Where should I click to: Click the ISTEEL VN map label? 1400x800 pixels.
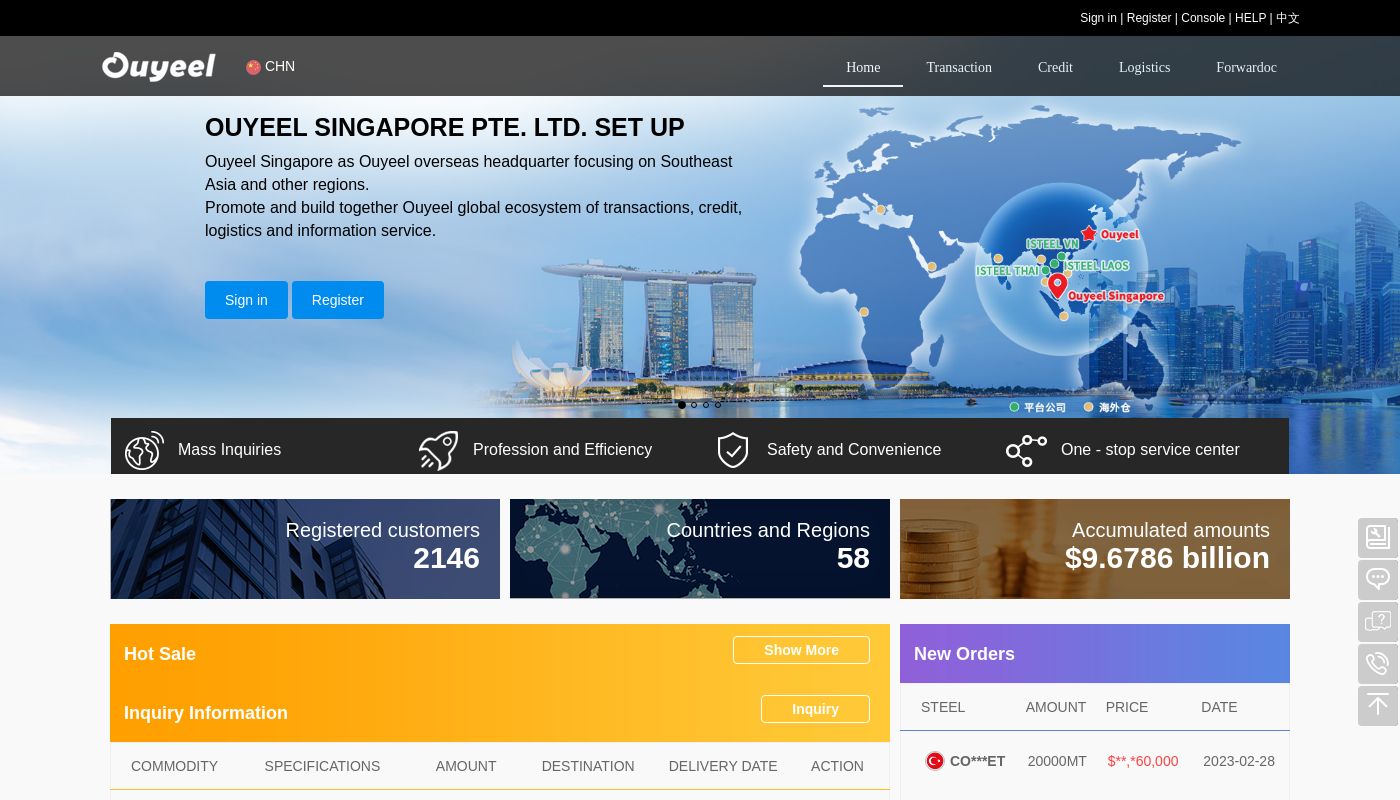click(x=1052, y=244)
